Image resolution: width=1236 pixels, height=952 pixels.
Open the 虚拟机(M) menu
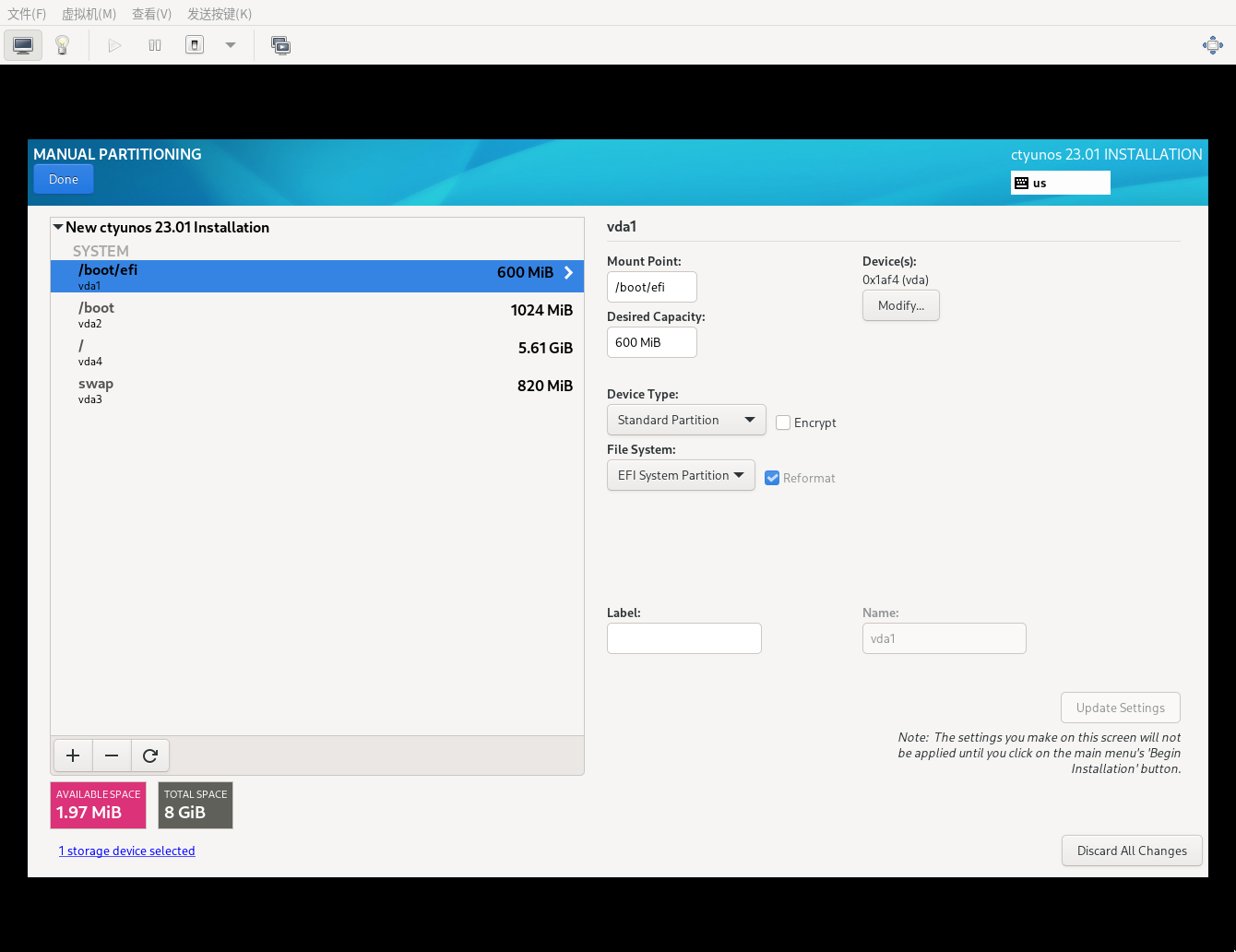point(89,14)
